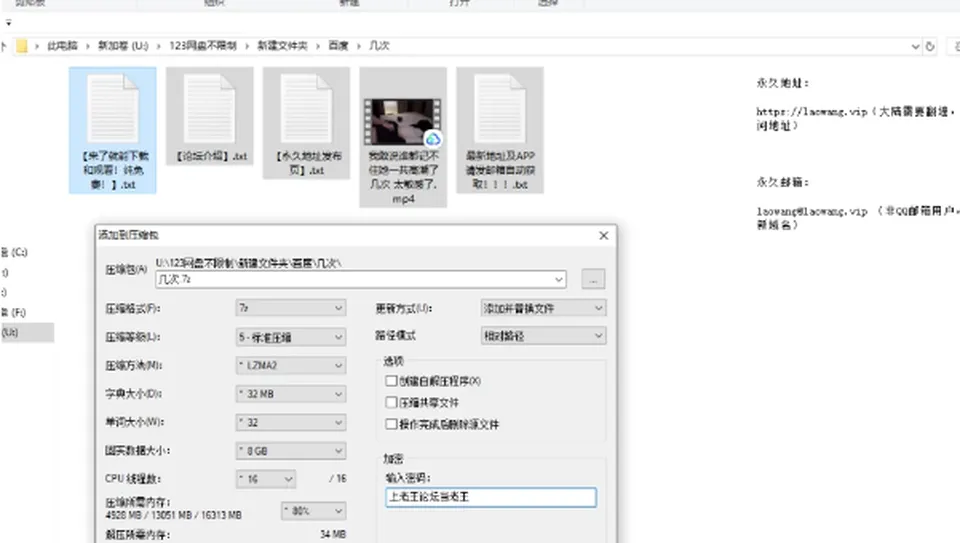
Task: Select (C:) drive in sidebar
Action: [x=15, y=252]
